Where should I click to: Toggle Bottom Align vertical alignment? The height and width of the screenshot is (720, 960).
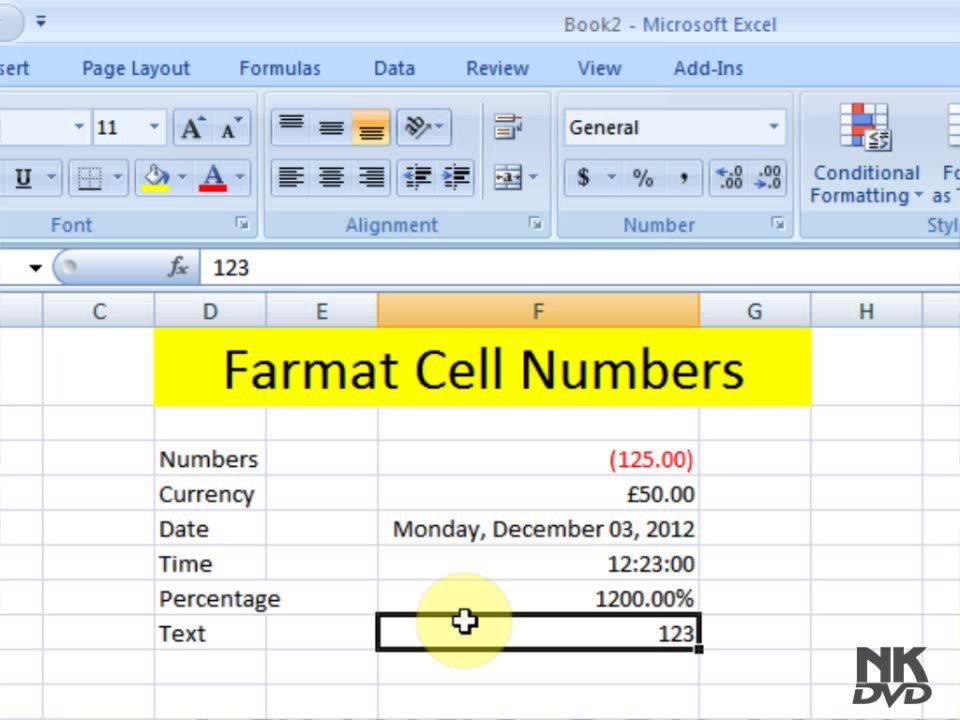pyautogui.click(x=371, y=127)
